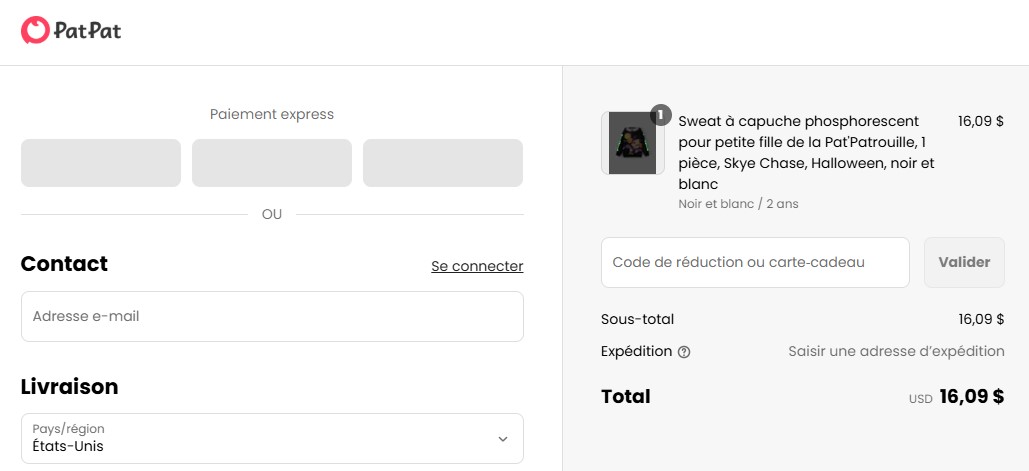
Task: Select the rightmost express payment button
Action: [x=443, y=163]
